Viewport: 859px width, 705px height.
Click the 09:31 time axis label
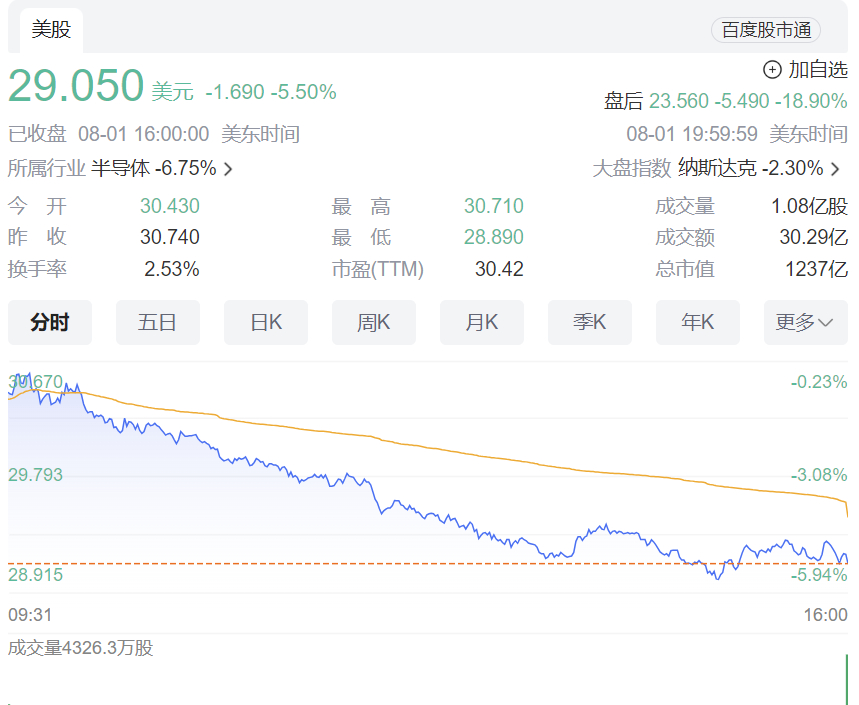point(30,615)
